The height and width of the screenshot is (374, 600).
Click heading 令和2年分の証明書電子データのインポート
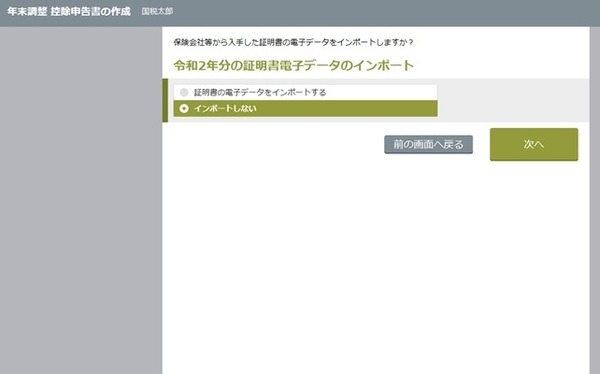[293, 65]
